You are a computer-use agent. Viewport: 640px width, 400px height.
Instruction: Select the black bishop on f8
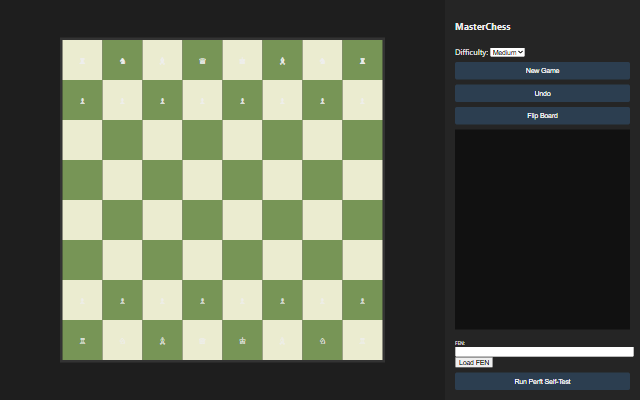(282, 60)
